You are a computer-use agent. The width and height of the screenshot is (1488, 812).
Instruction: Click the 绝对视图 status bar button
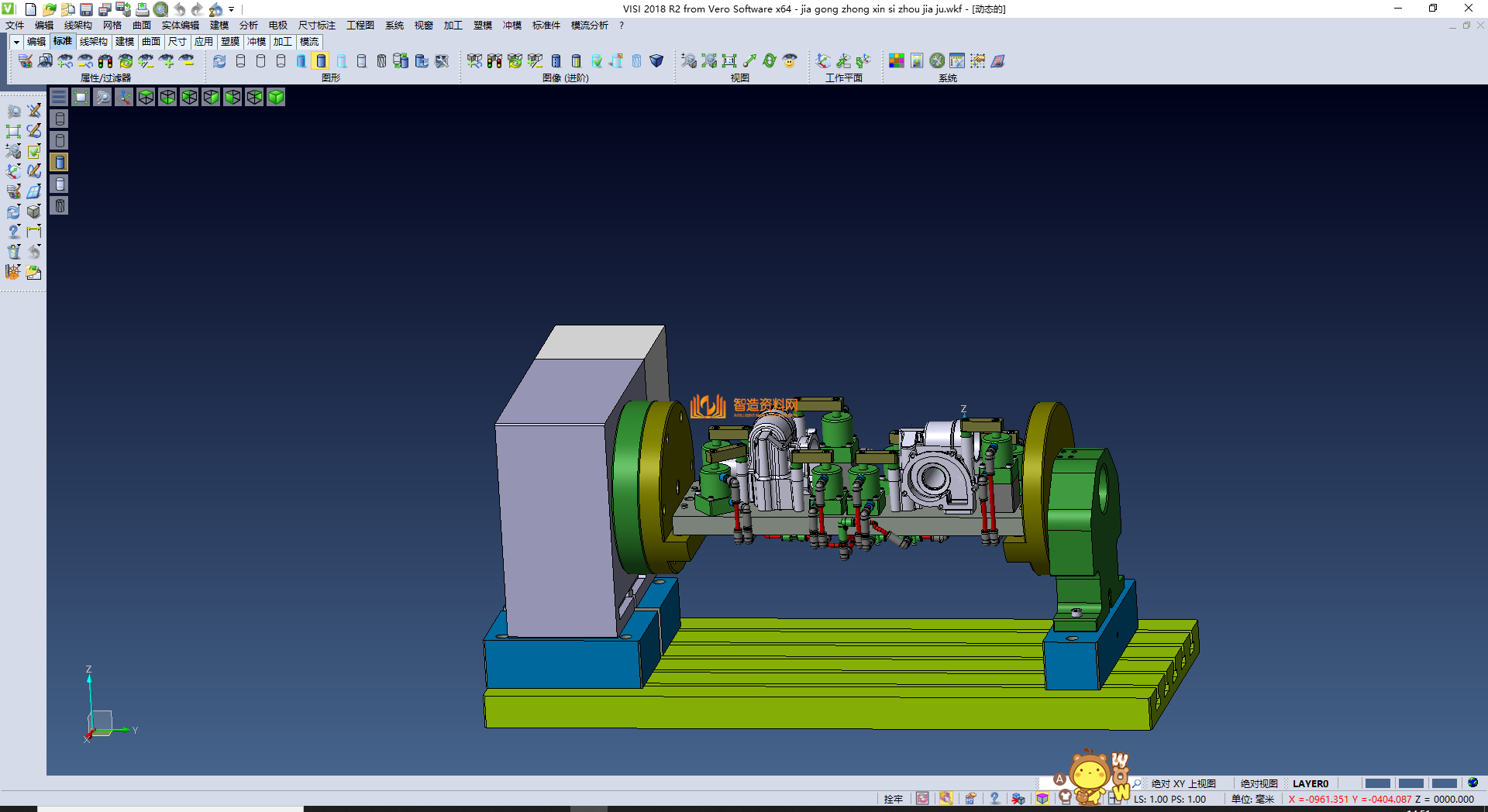coord(1259,783)
